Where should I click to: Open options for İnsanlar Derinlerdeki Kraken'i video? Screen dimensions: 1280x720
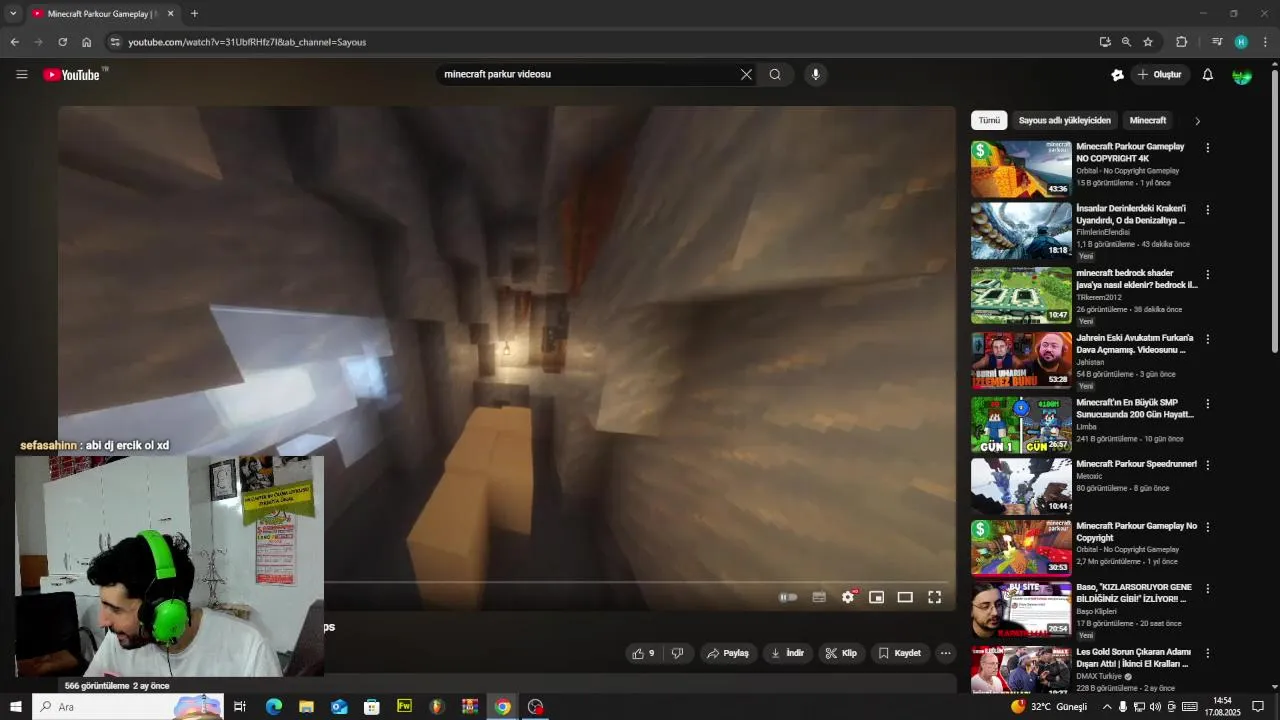1208,210
